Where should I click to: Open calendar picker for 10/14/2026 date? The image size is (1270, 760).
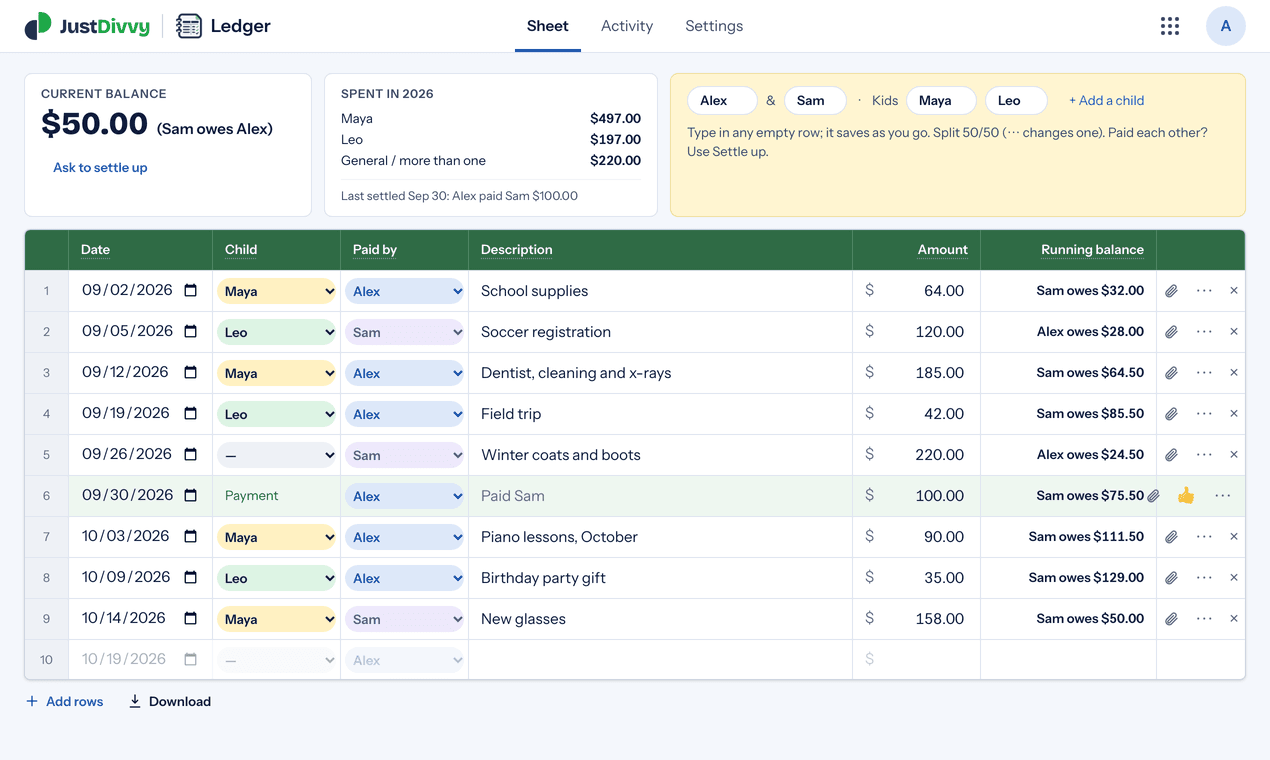(x=191, y=618)
